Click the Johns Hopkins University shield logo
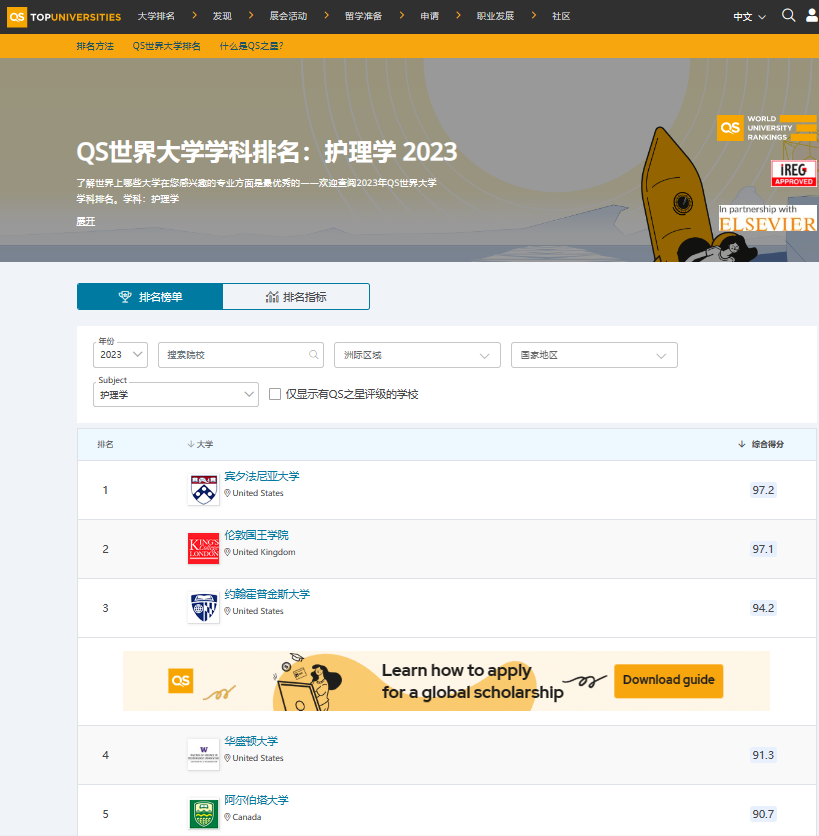Screen dimensions: 819x836 click(203, 608)
